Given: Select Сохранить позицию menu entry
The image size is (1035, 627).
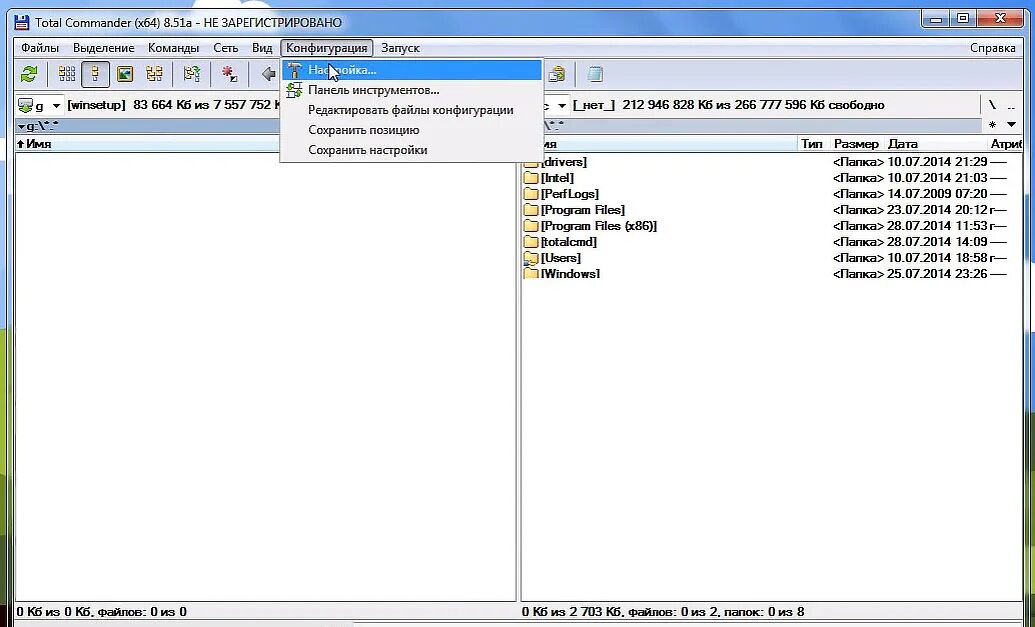Looking at the screenshot, I should coord(411,130).
